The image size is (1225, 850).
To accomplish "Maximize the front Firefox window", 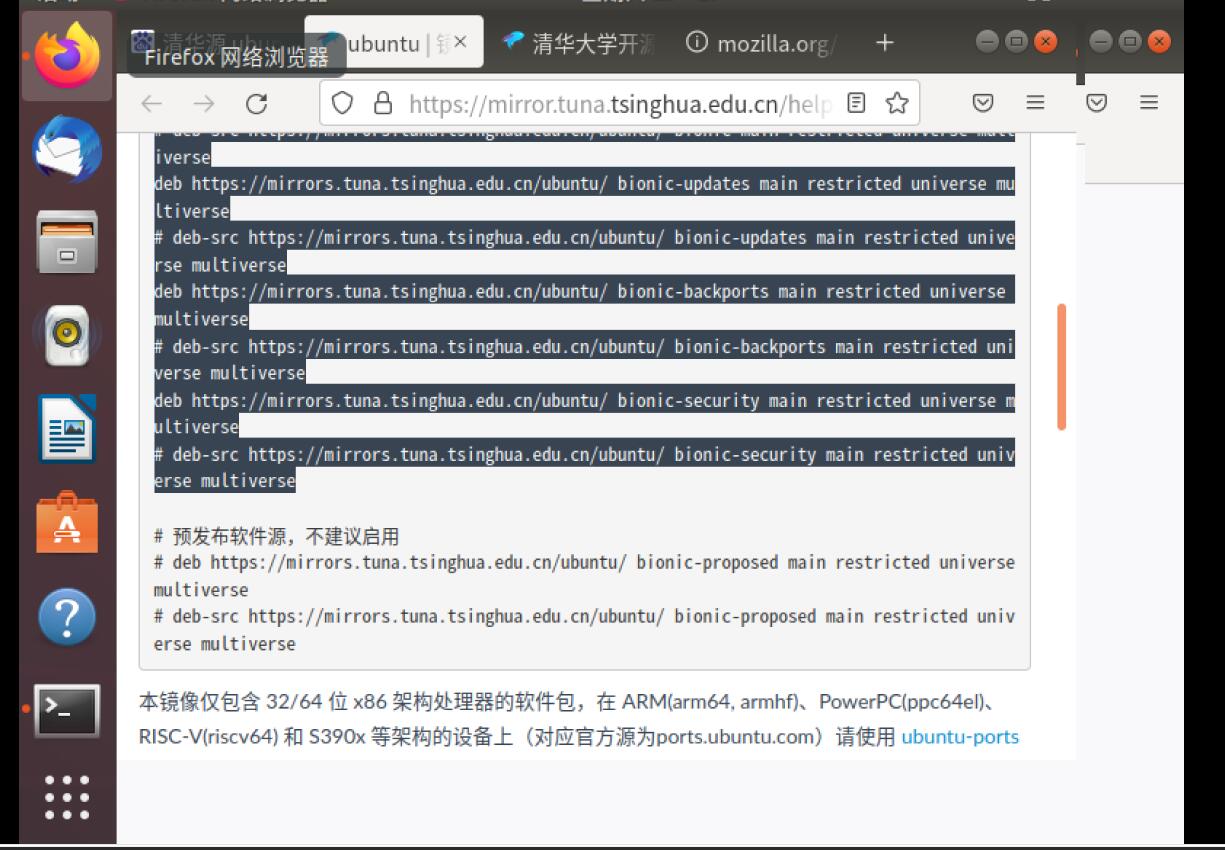I will point(1016,41).
